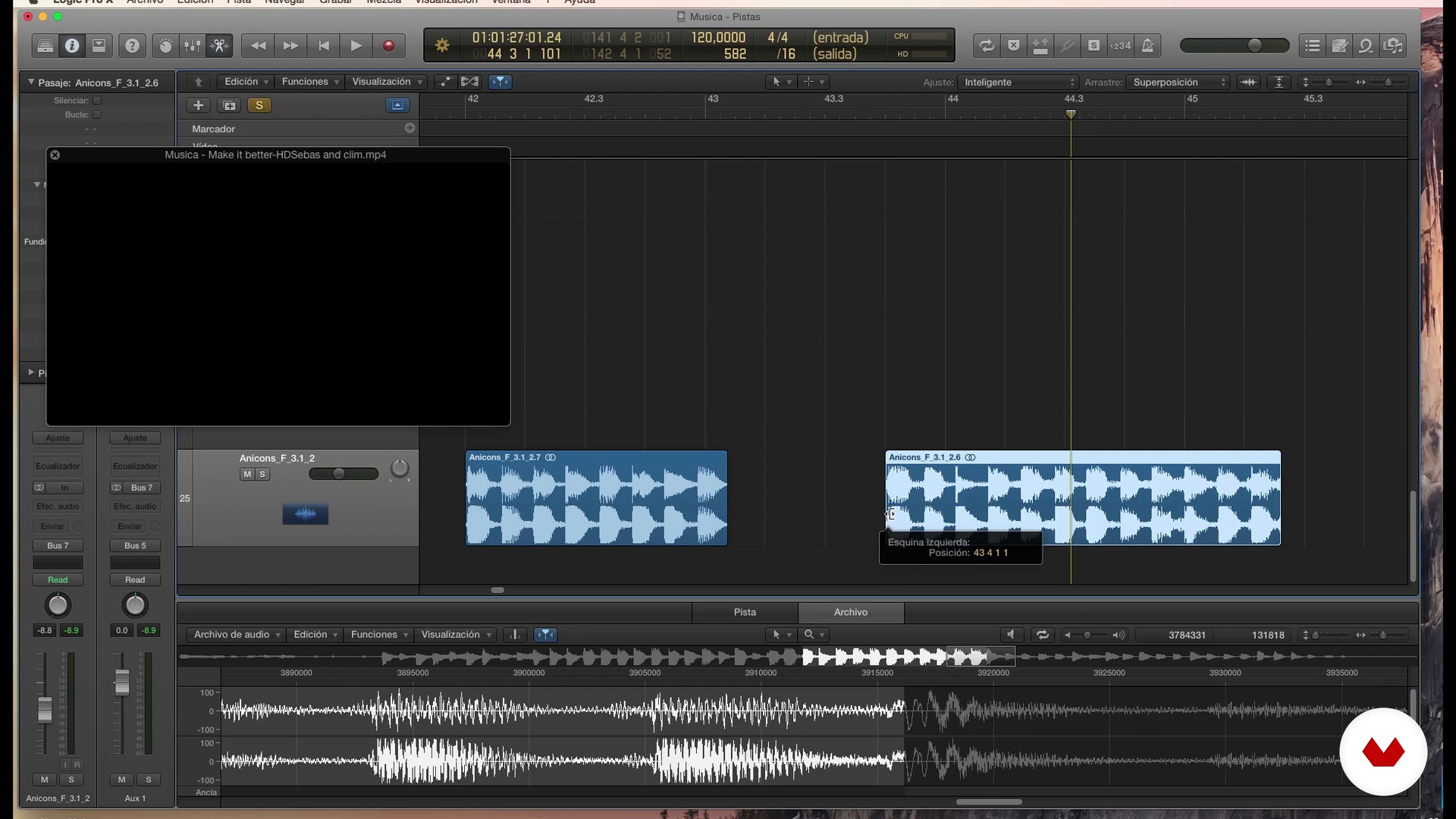Open the media Browsers button
Image resolution: width=1456 pixels, height=819 pixels.
point(1393,46)
